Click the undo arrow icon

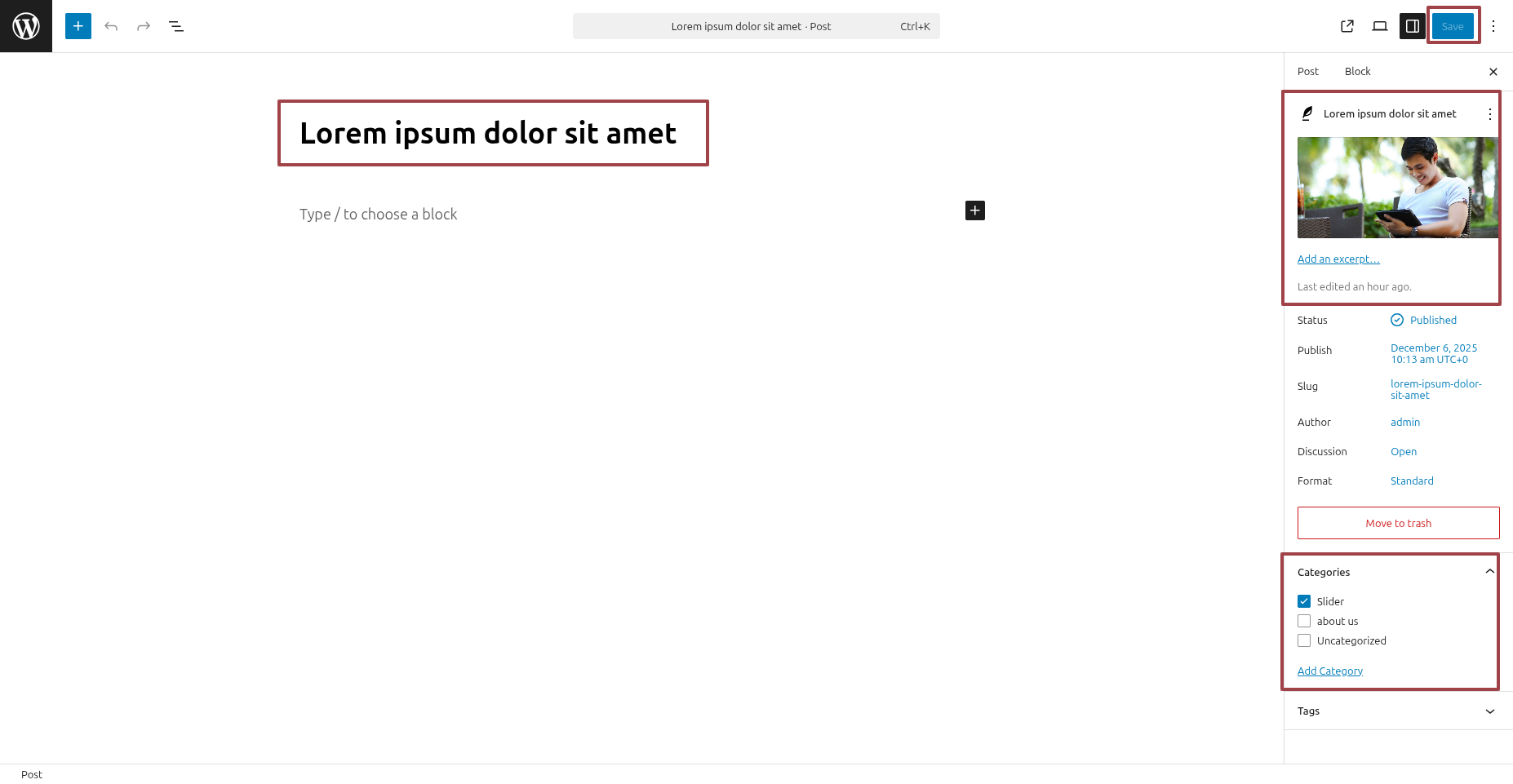(111, 26)
